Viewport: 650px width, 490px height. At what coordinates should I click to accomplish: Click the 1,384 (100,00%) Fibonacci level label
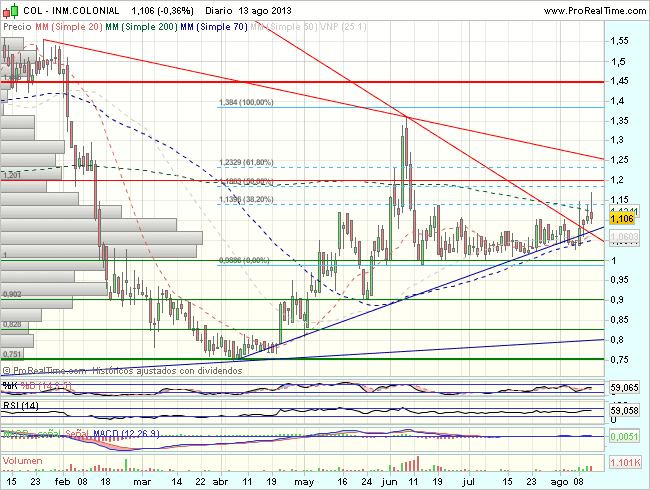[x=246, y=102]
